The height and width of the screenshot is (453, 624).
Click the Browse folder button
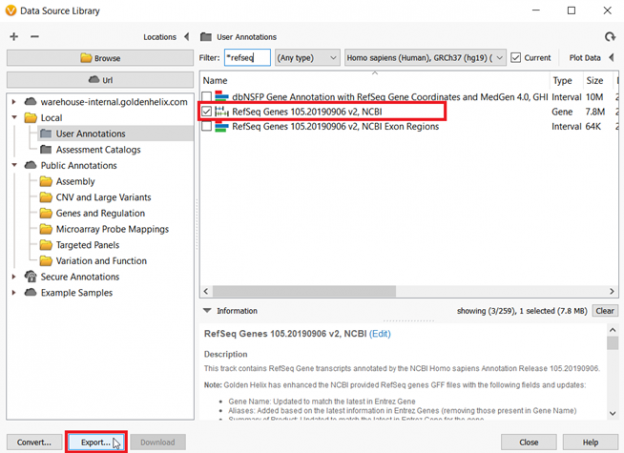coord(100,58)
